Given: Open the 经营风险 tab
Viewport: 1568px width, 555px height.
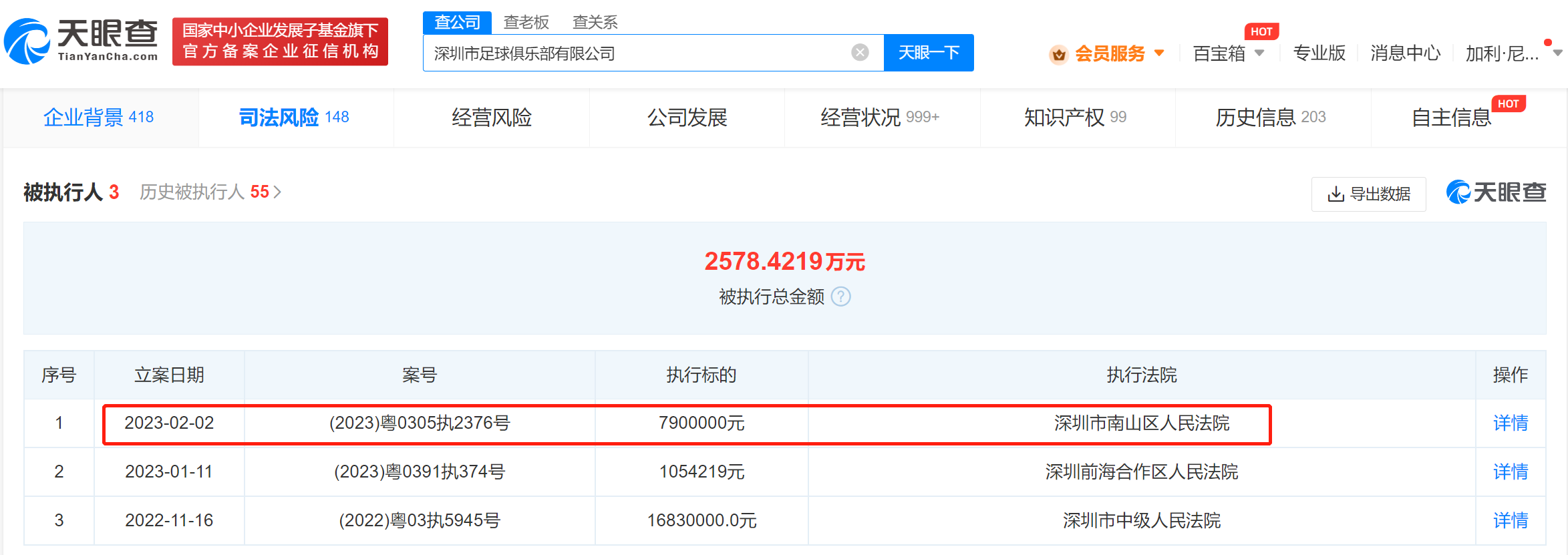Looking at the screenshot, I should click(492, 117).
